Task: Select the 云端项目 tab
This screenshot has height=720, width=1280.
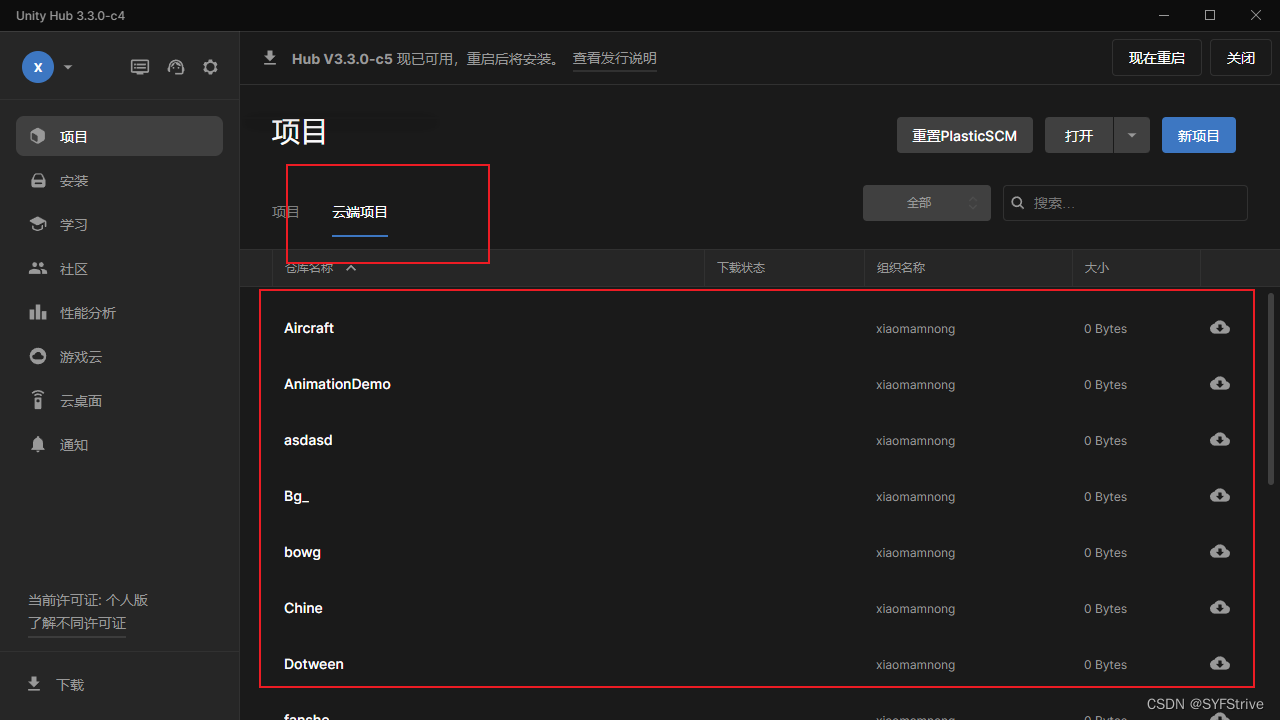Action: 360,212
